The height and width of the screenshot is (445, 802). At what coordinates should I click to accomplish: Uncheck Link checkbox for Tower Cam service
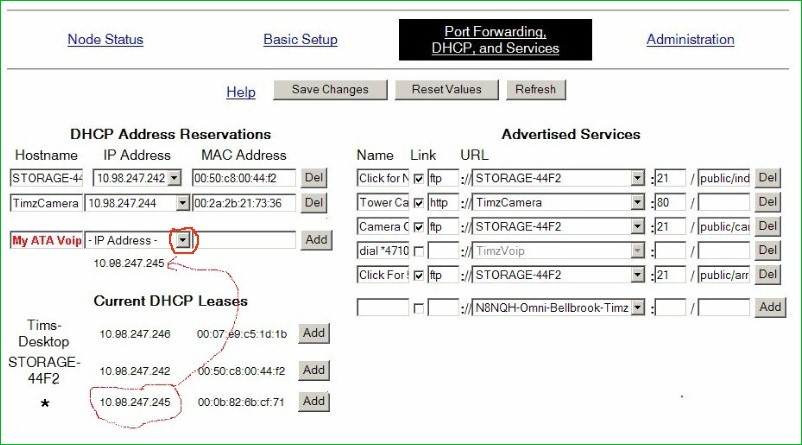[x=419, y=203]
